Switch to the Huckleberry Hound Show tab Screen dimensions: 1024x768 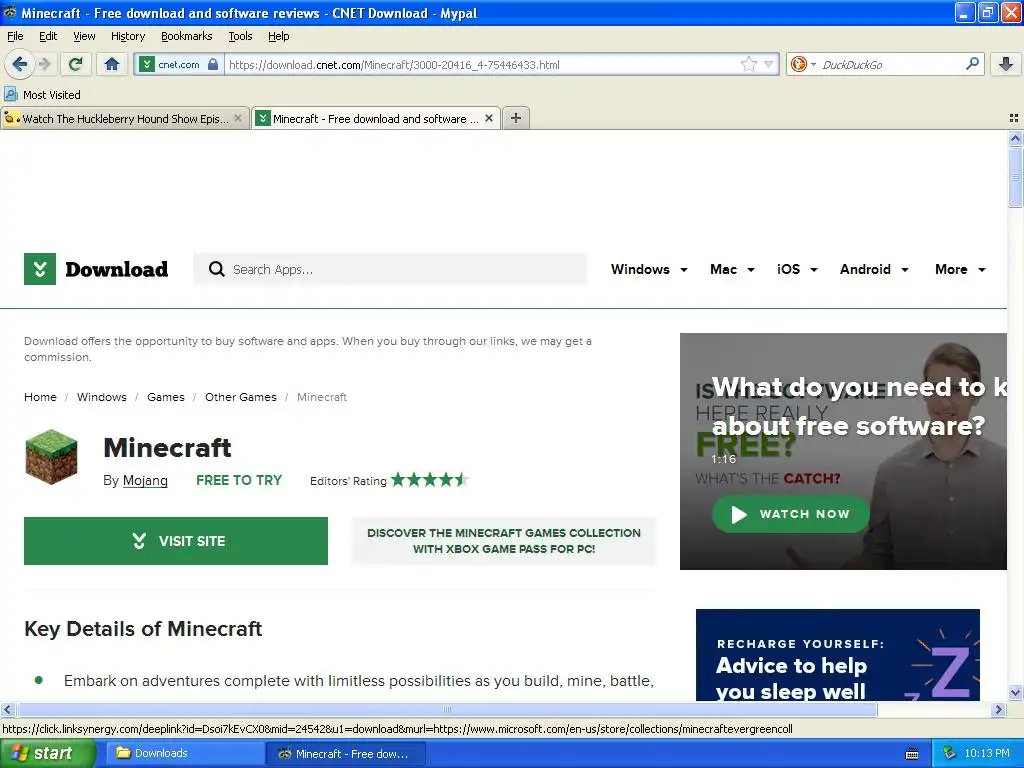(x=125, y=118)
